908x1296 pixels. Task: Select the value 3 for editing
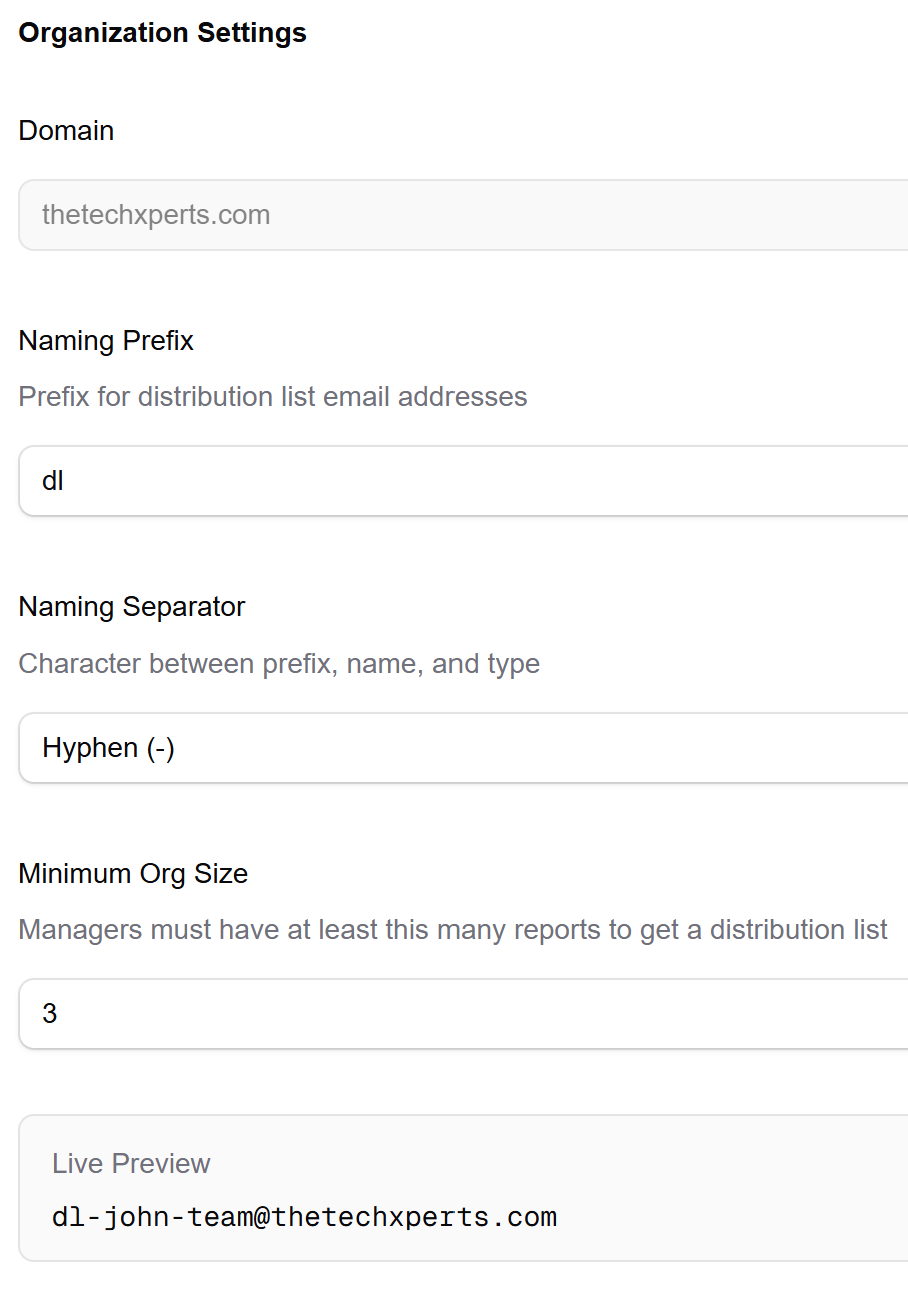tap(51, 1013)
